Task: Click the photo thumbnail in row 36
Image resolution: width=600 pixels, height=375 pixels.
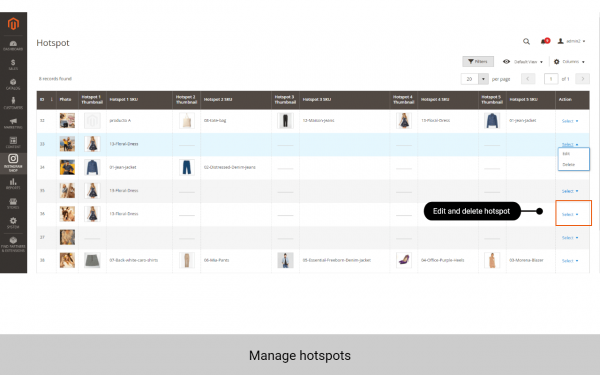Action: 67,214
